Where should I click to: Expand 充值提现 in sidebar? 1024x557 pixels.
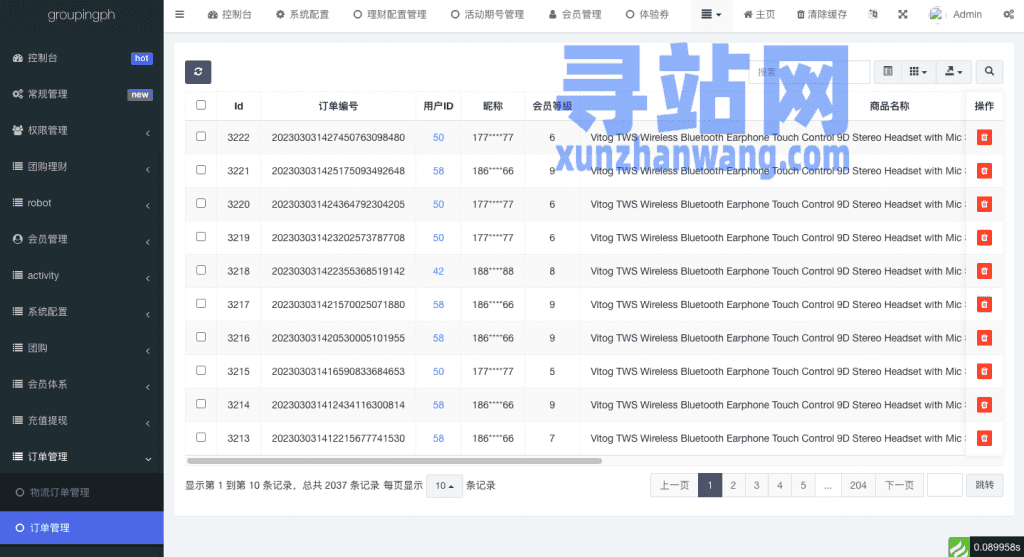(x=82, y=421)
